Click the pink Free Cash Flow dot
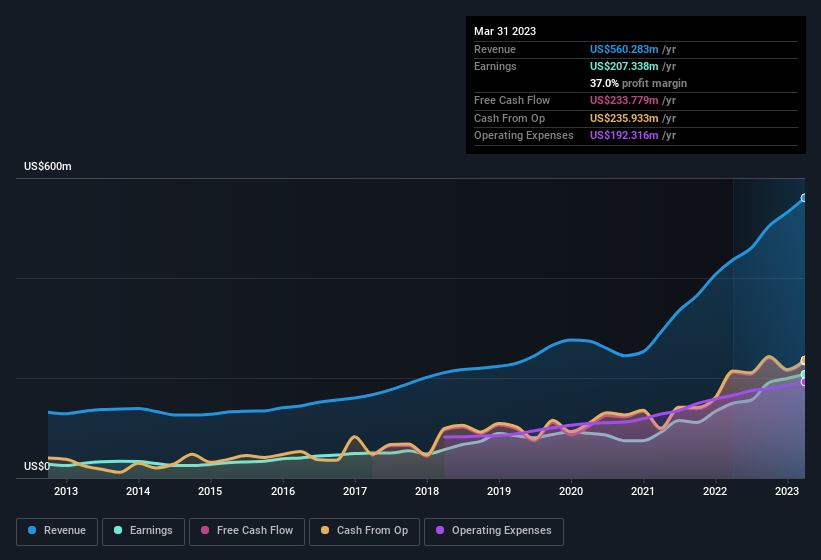This screenshot has width=821, height=560. [205, 531]
